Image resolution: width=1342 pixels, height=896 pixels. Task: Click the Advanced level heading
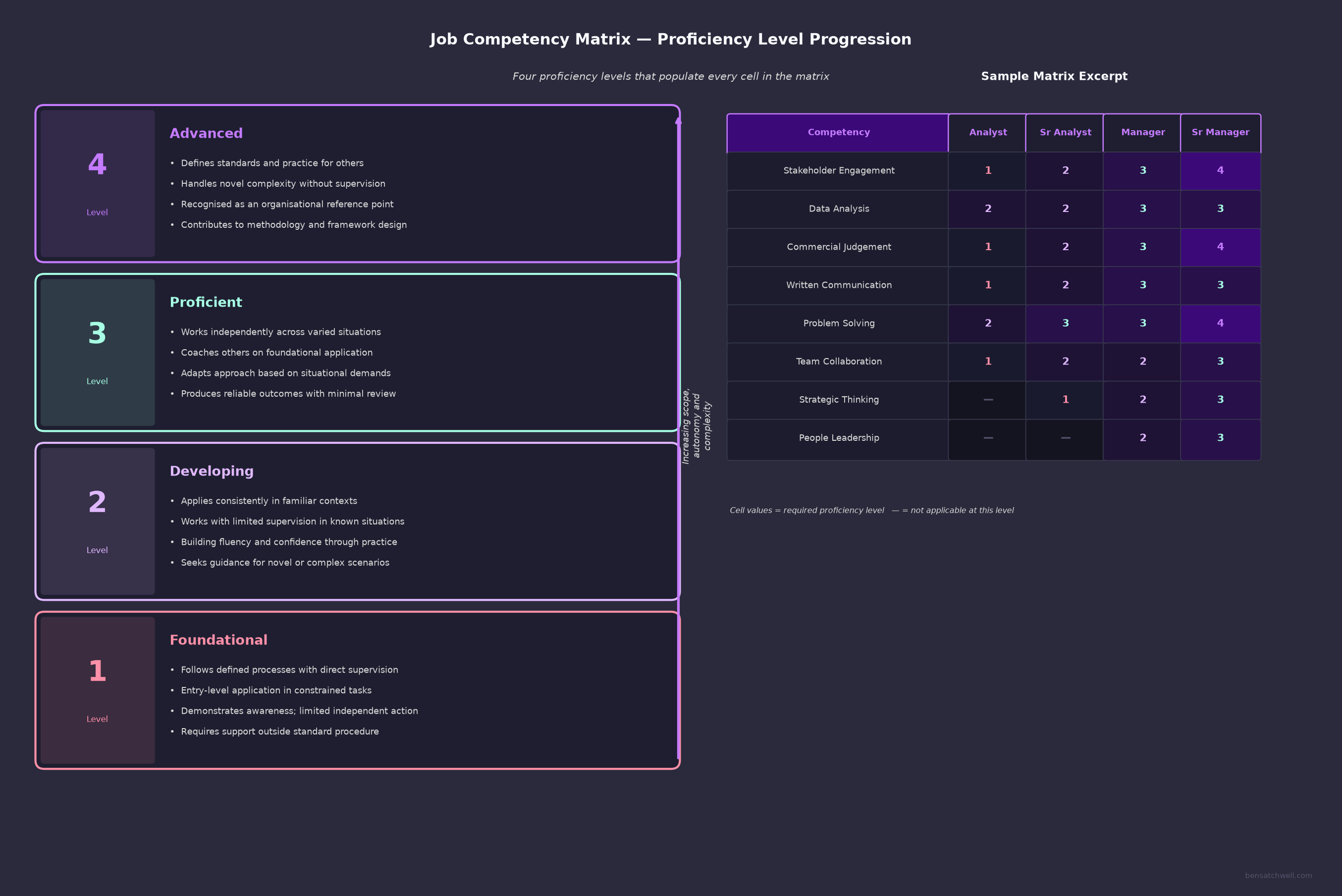[x=206, y=133]
